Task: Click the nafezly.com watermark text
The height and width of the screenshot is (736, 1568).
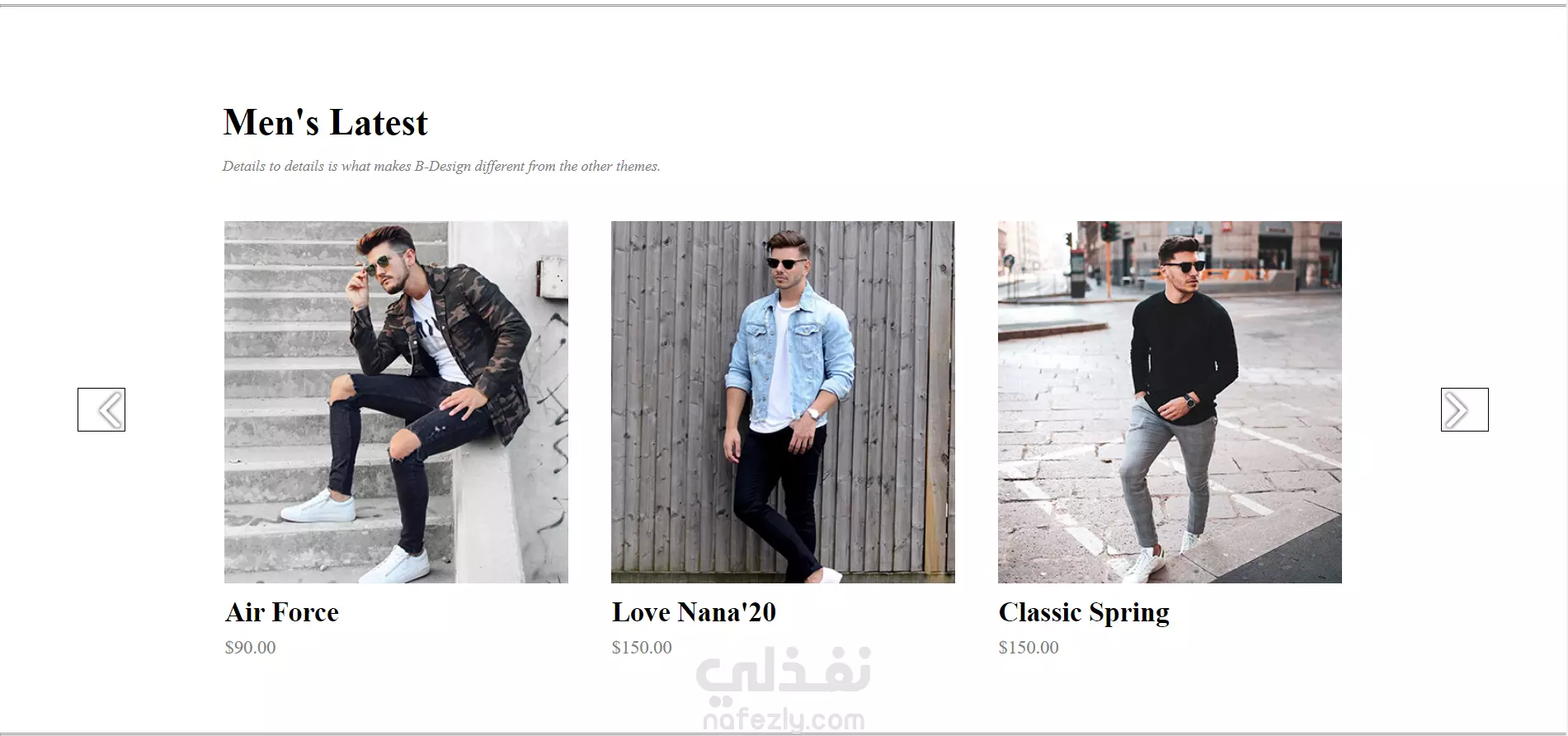Action: pyautogui.click(x=784, y=719)
